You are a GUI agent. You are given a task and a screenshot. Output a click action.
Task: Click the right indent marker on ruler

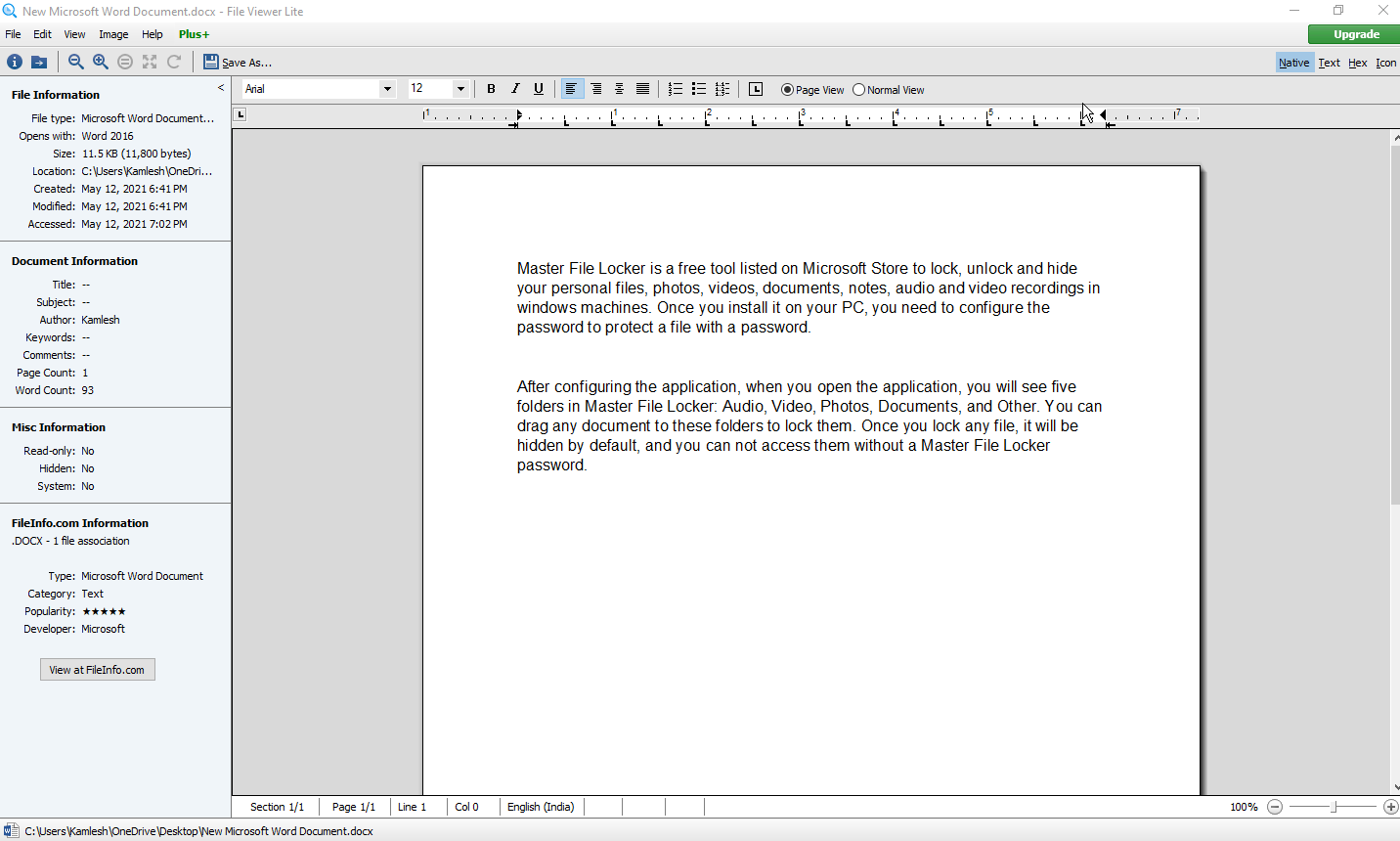tap(1104, 116)
